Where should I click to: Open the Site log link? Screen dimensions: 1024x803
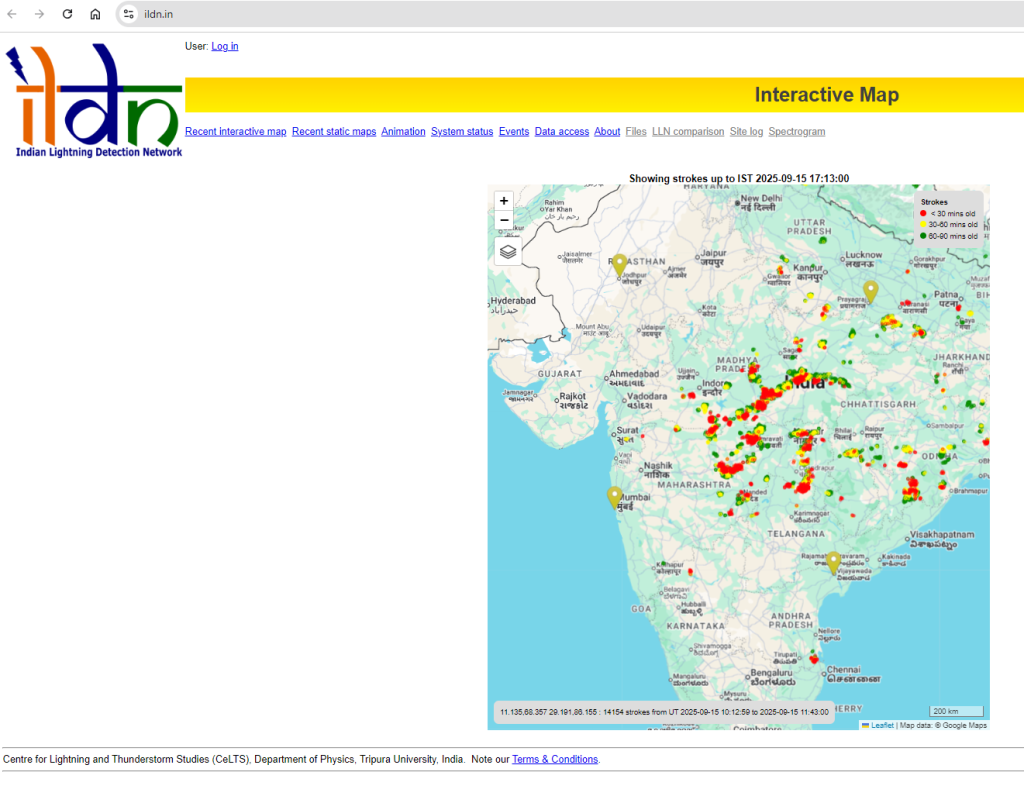(746, 132)
